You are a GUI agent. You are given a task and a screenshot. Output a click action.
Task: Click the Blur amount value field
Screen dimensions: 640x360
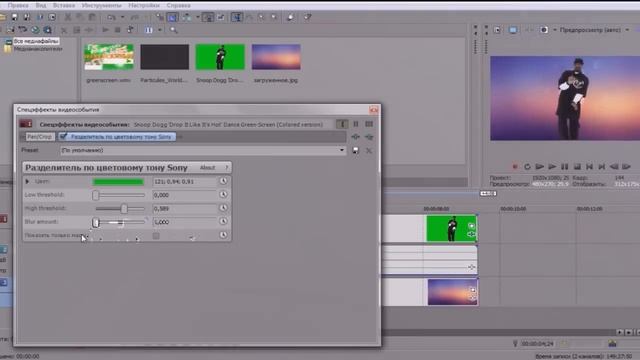tap(184, 222)
